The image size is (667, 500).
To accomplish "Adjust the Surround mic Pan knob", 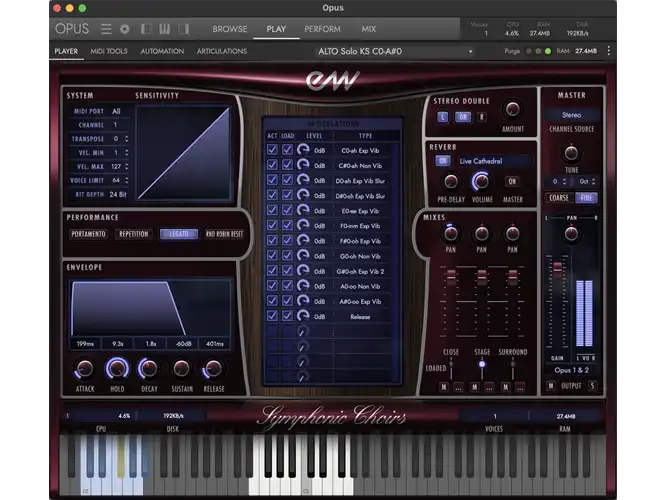I will 513,233.
